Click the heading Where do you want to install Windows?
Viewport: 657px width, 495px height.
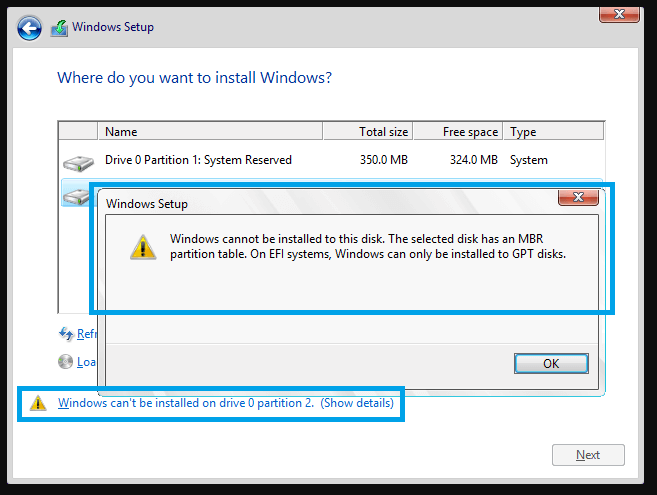pyautogui.click(x=194, y=78)
